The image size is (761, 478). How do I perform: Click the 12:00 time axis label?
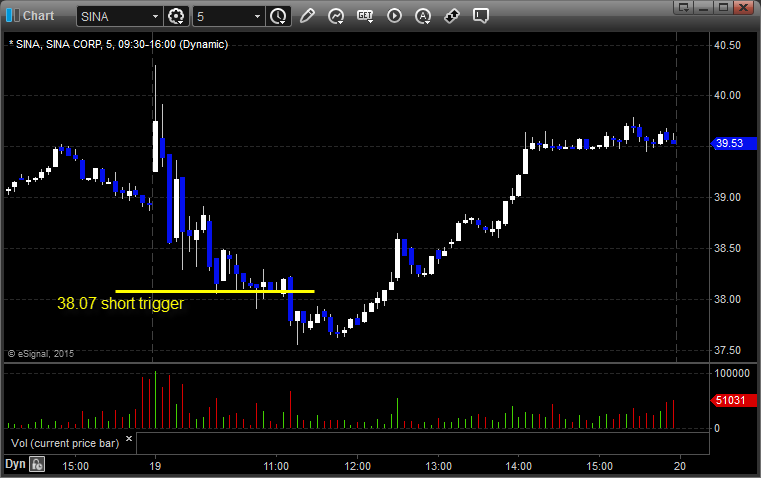click(x=357, y=466)
